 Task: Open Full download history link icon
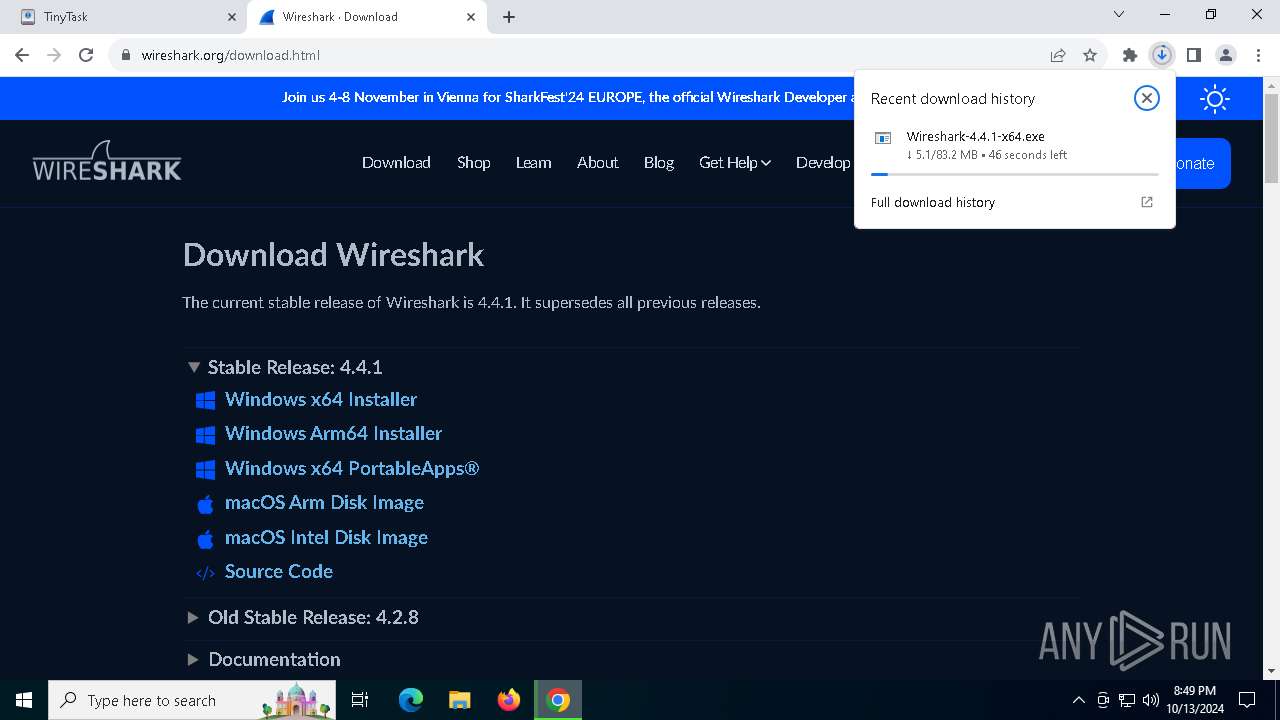[x=1147, y=202]
